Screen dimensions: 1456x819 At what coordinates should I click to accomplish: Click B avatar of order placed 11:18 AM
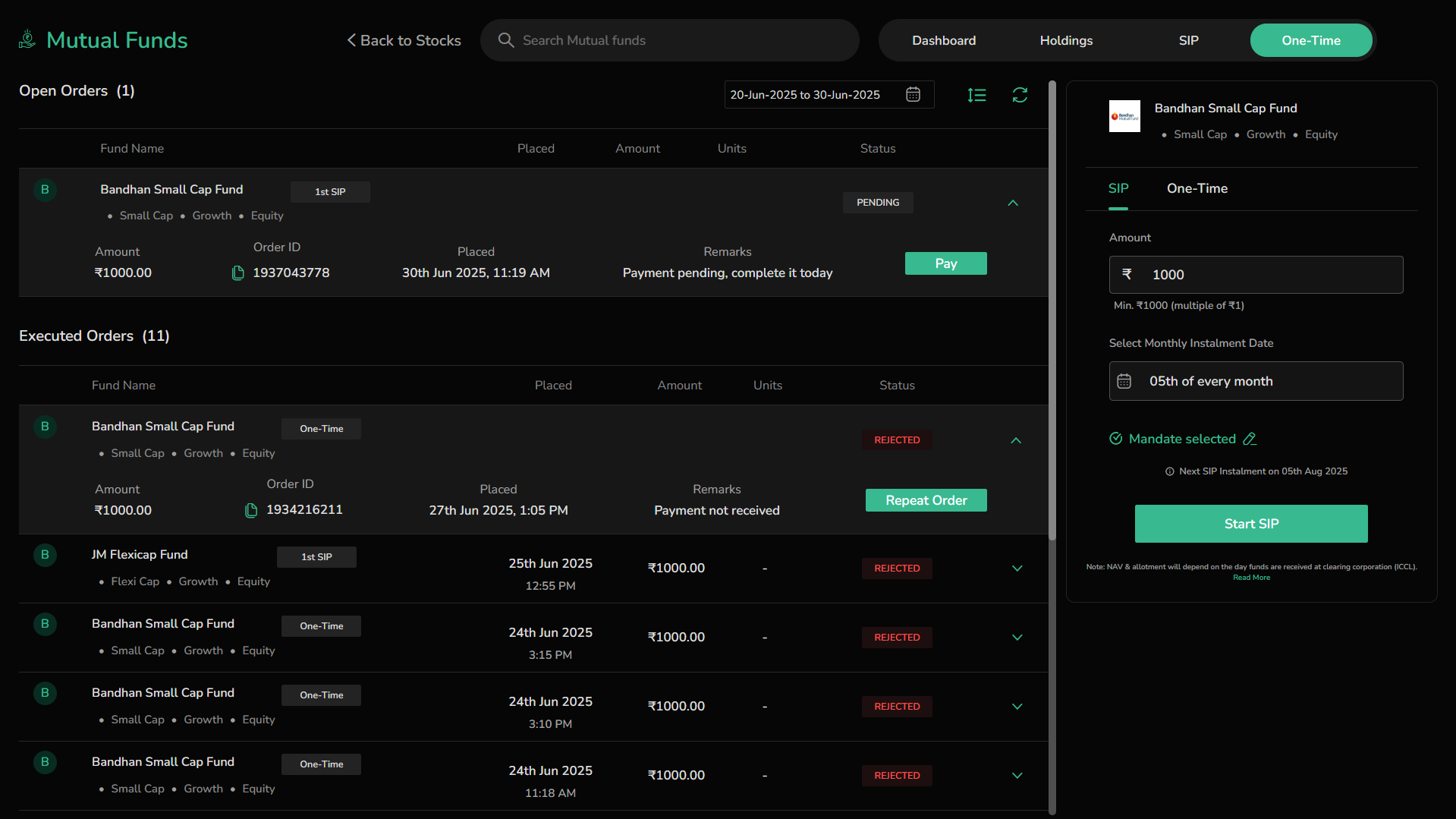pos(46,762)
